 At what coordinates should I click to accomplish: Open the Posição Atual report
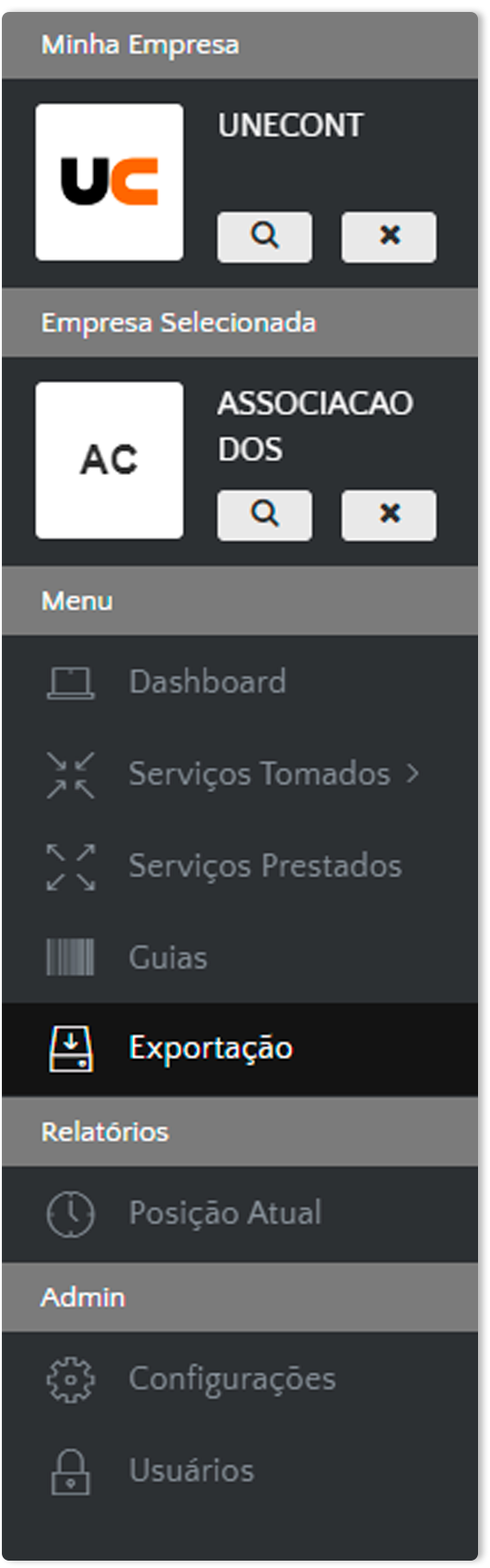point(239,1214)
